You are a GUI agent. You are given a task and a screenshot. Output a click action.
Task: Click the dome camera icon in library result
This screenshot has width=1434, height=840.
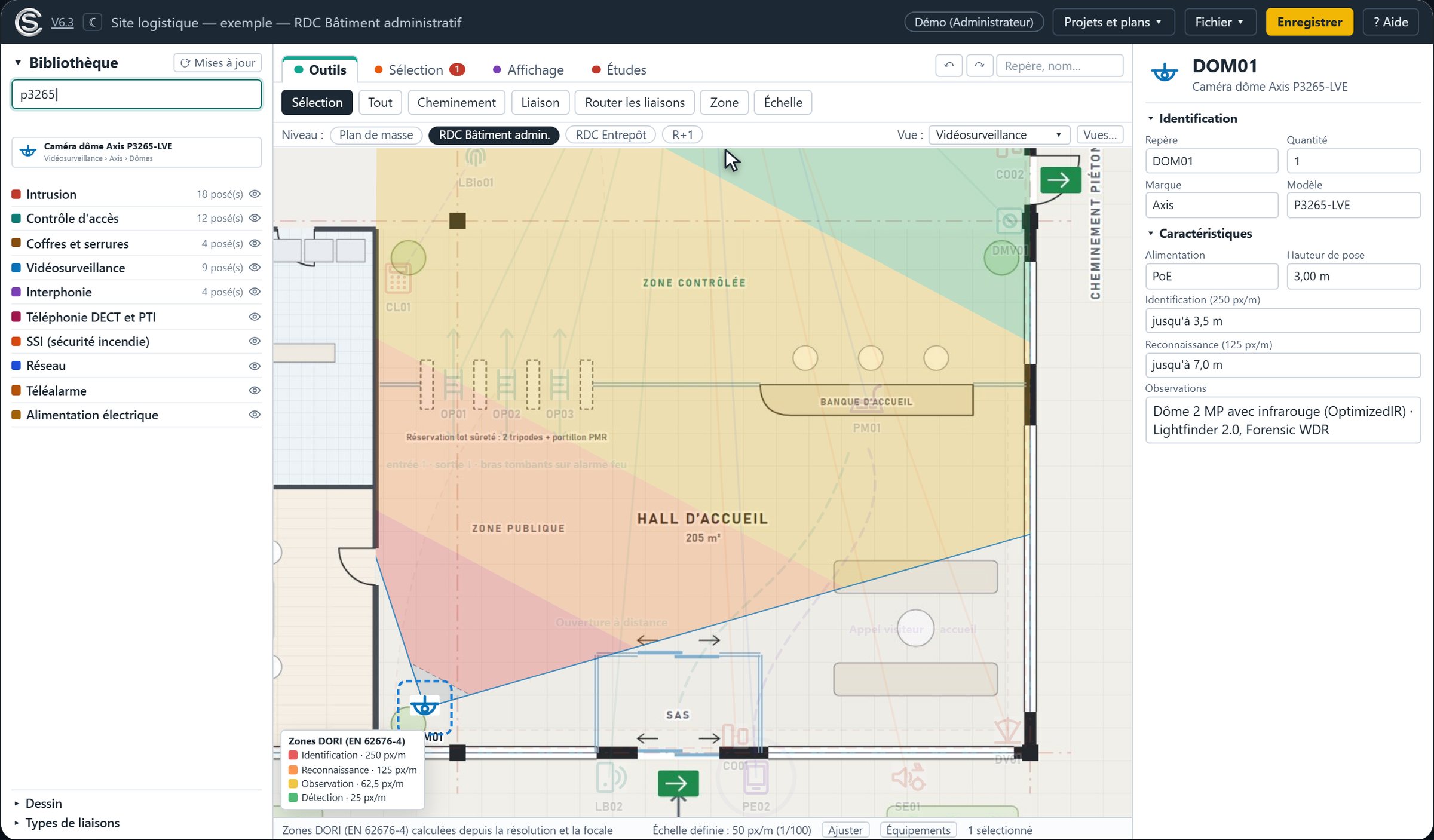(28, 152)
